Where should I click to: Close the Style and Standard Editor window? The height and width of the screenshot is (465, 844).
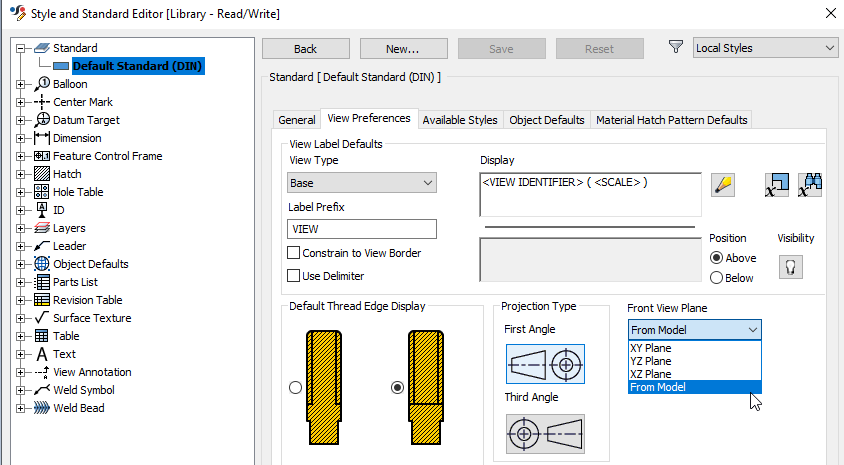click(831, 13)
